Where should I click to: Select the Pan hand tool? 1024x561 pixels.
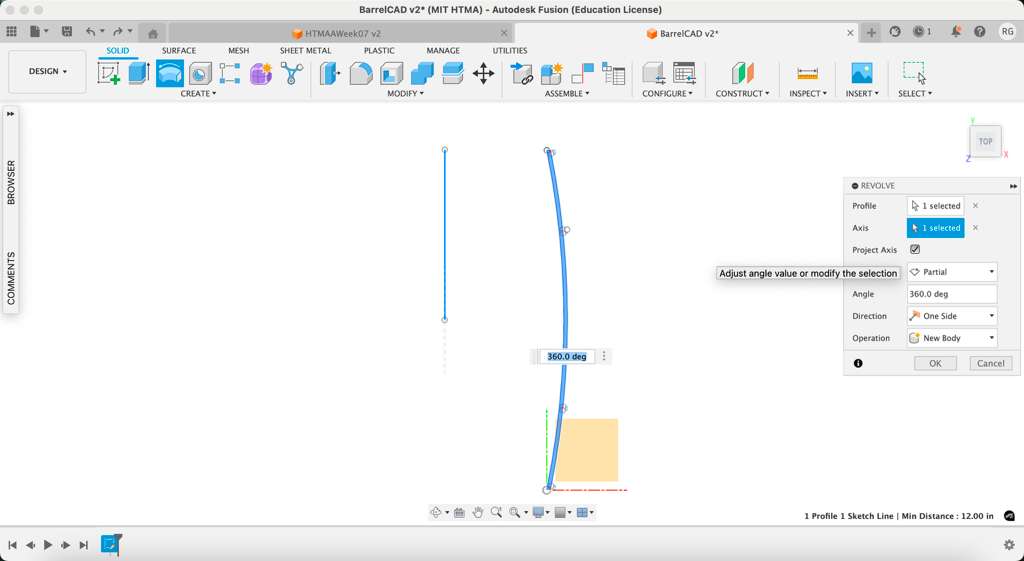coord(478,512)
